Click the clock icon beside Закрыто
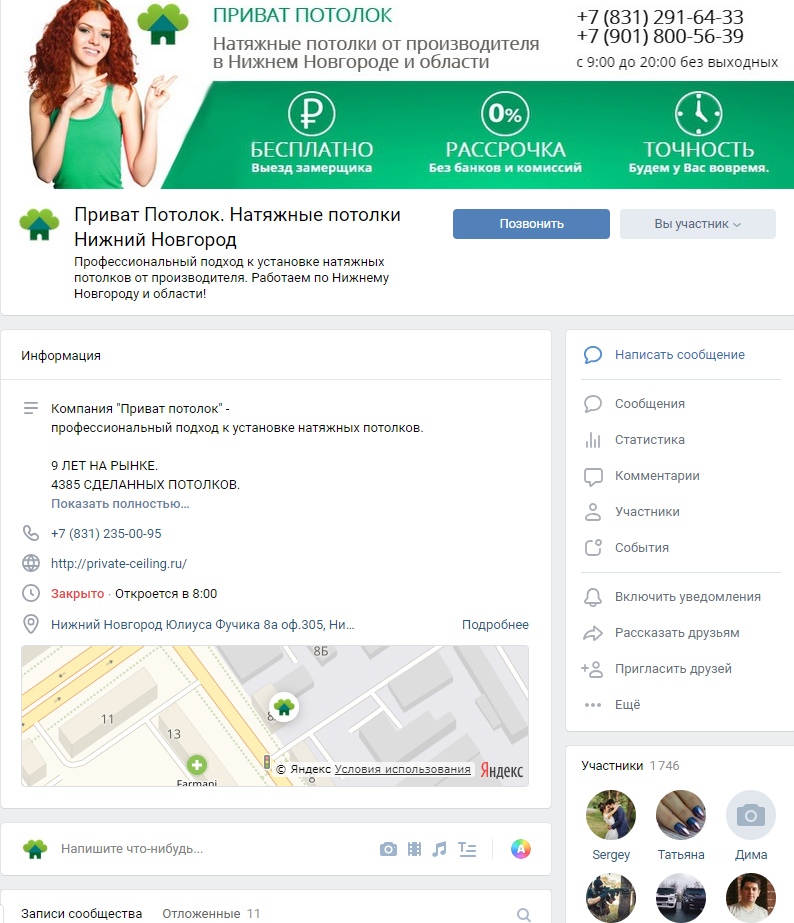Screen dimensions: 794x923 [31, 593]
